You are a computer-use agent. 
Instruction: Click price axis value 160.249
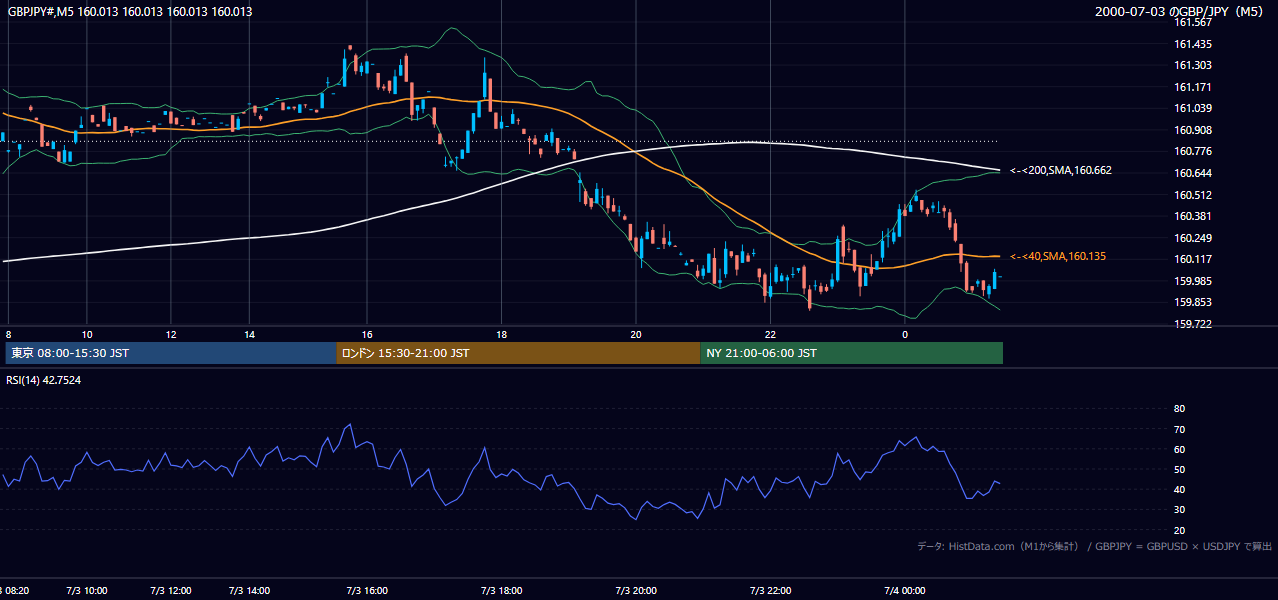click(1192, 238)
